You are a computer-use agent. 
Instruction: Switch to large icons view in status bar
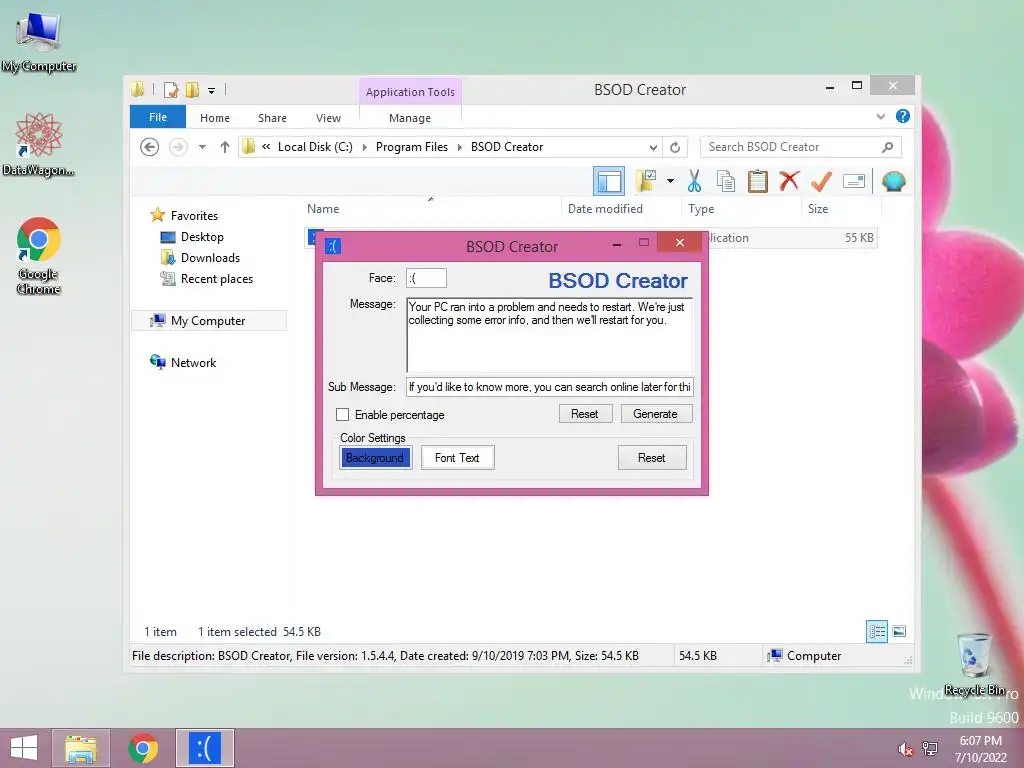(899, 631)
